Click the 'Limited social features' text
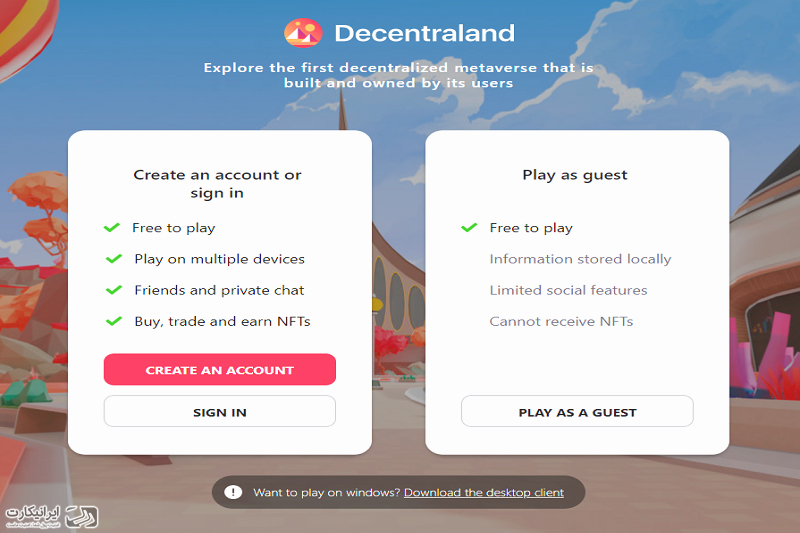The image size is (800, 533). pyautogui.click(x=568, y=290)
